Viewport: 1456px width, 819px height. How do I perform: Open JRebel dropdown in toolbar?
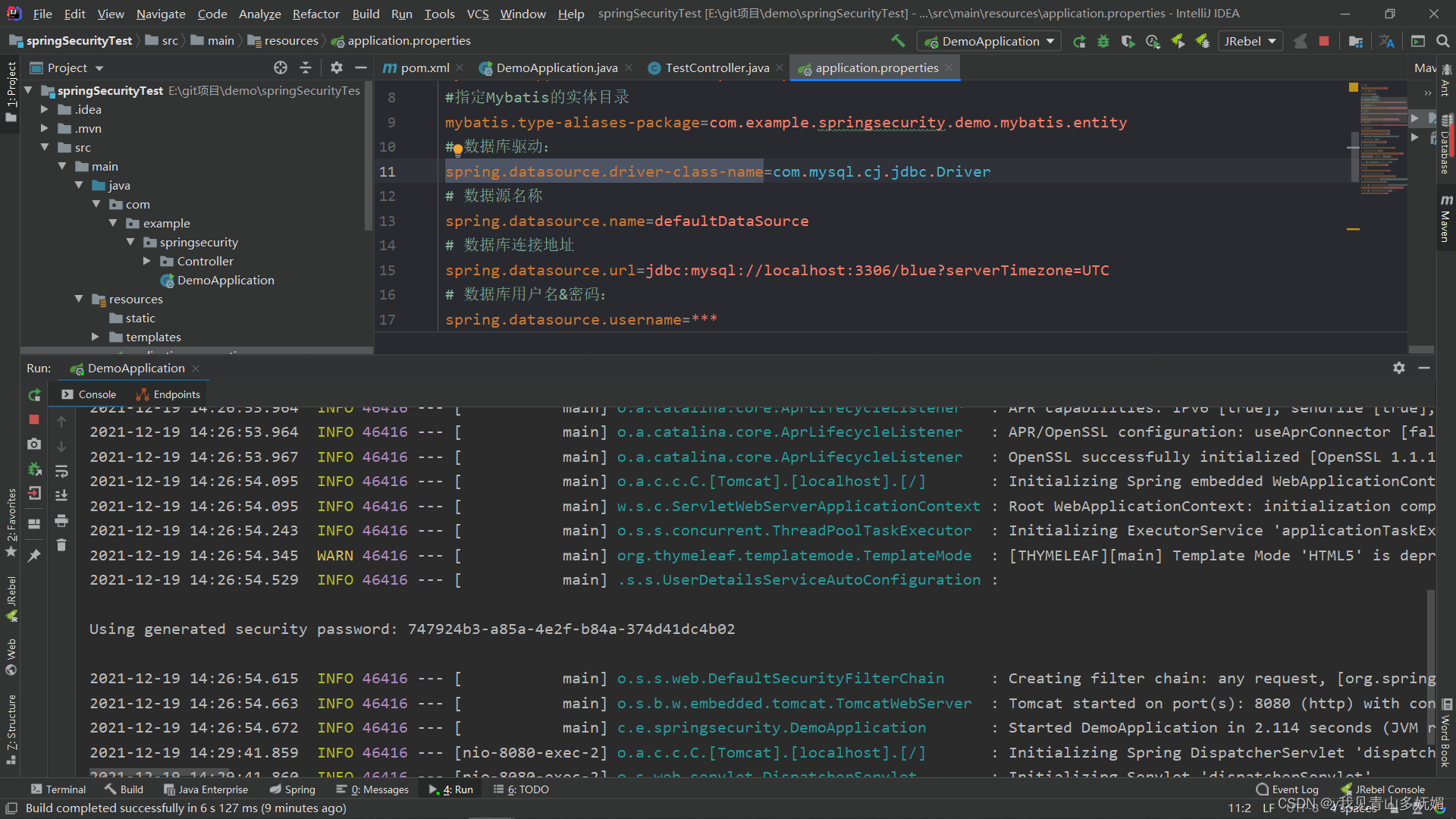(x=1250, y=42)
